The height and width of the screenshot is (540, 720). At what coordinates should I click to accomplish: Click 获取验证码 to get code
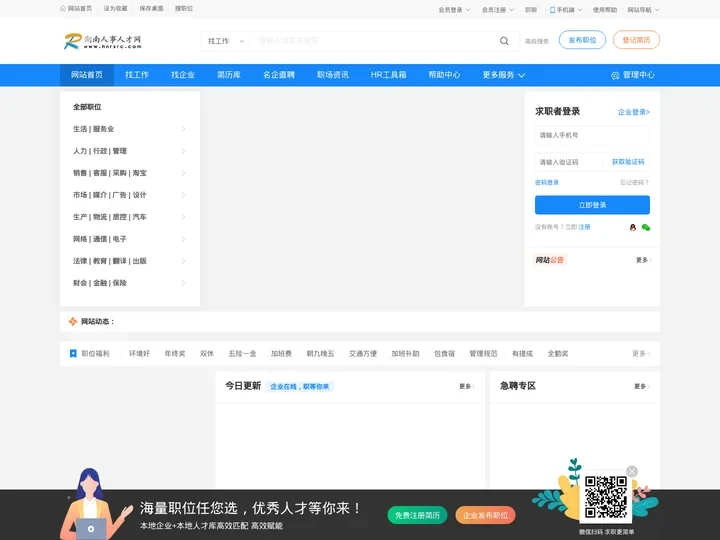628,162
